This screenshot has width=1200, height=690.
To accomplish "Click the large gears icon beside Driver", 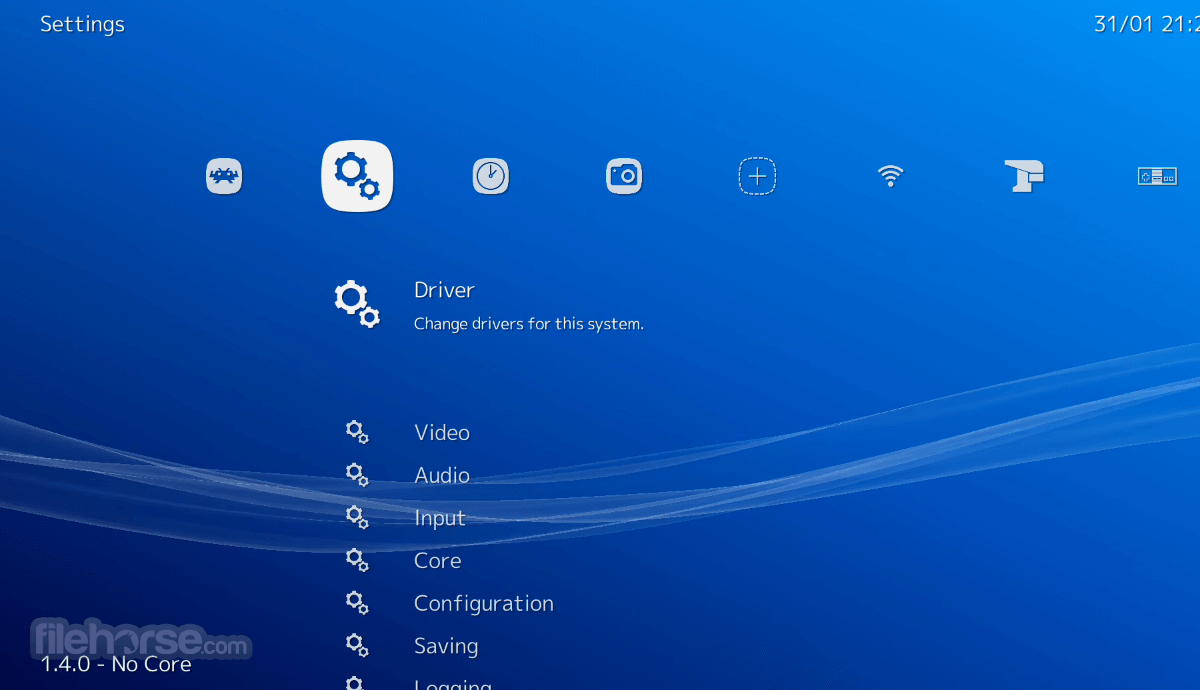I will pos(357,303).
